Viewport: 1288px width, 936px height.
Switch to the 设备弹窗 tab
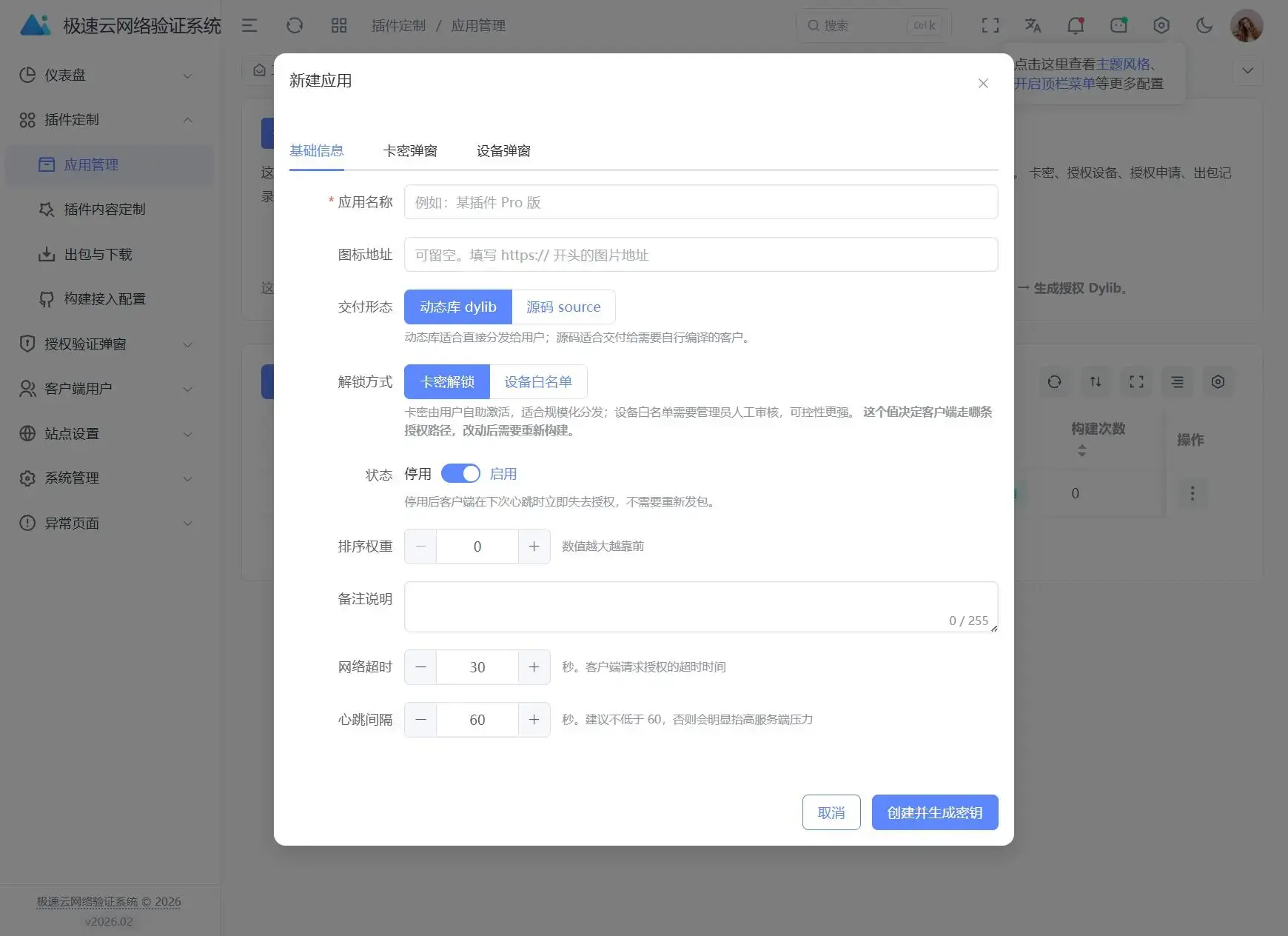coord(503,151)
